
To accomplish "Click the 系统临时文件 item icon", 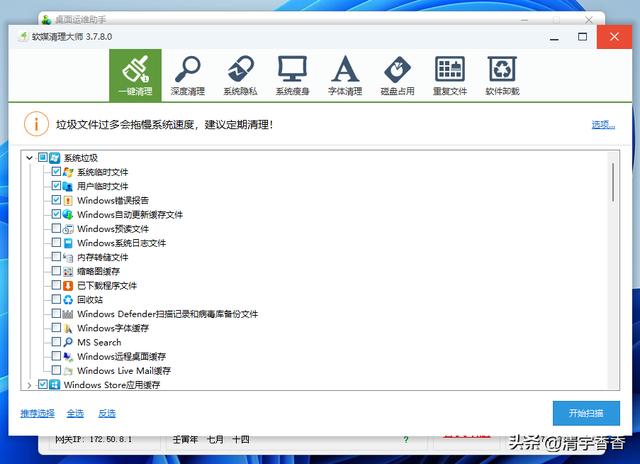I will [x=68, y=172].
